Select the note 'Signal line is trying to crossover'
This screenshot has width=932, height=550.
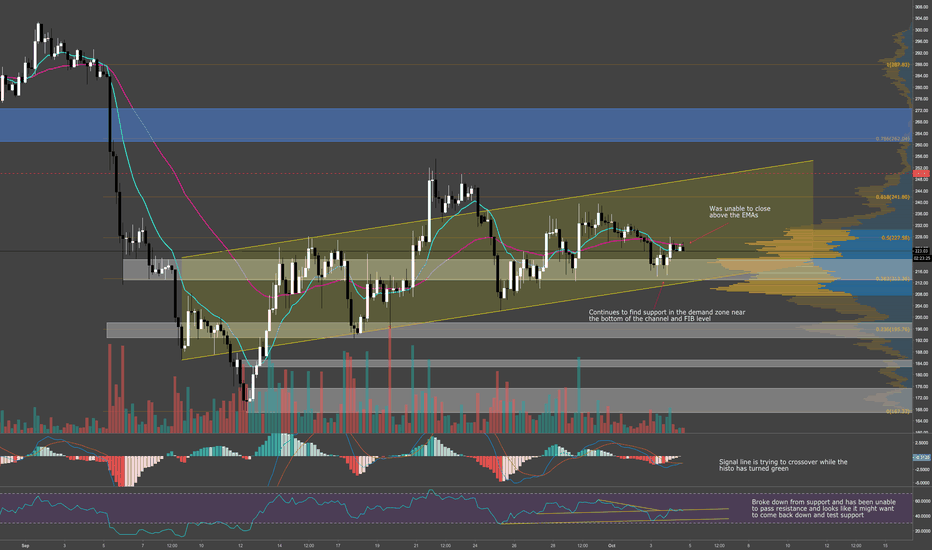click(x=783, y=465)
